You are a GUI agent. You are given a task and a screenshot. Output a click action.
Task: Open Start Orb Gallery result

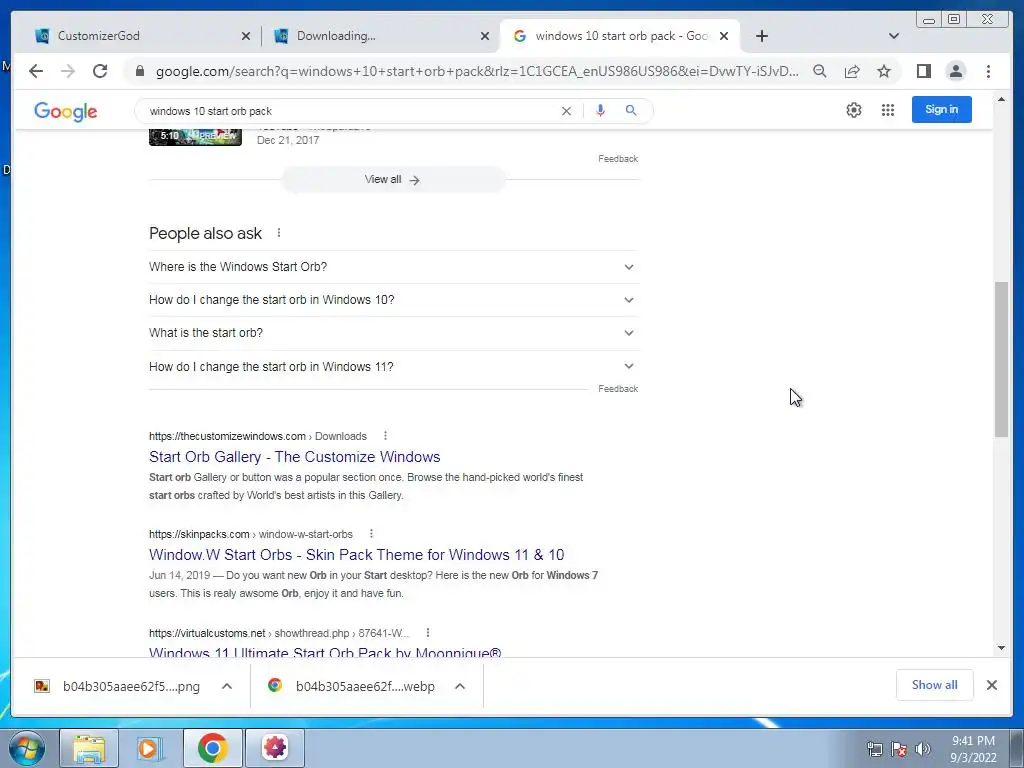click(x=295, y=456)
